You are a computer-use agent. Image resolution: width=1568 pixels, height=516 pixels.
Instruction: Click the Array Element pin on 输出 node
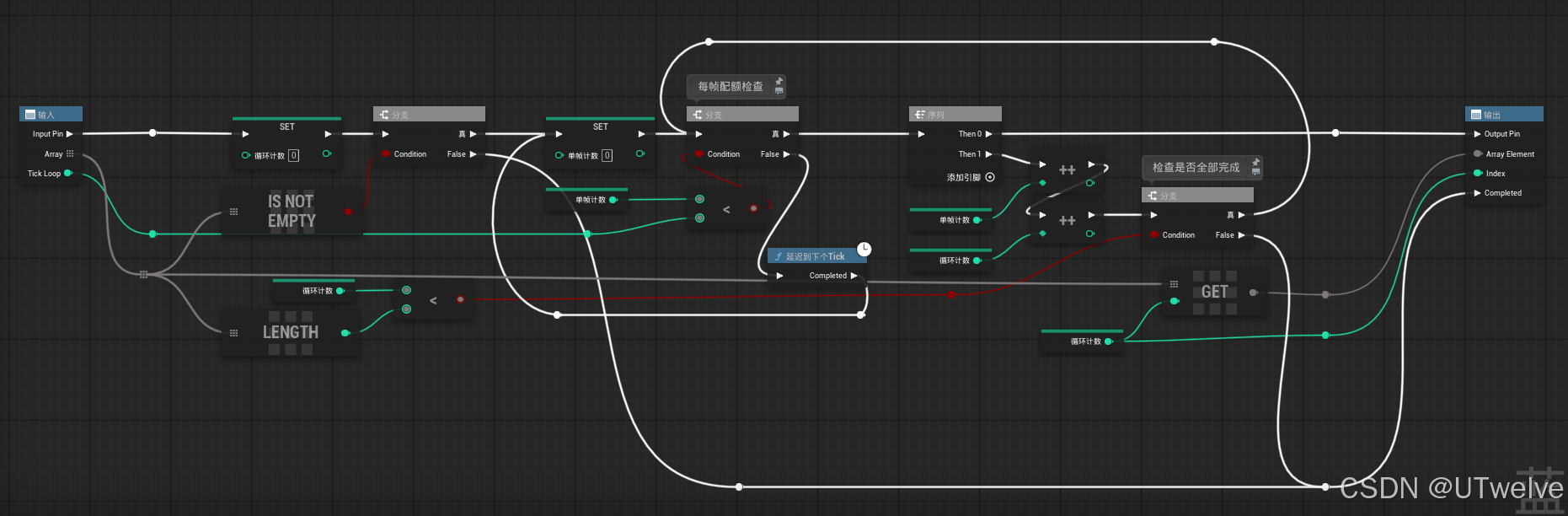pyautogui.click(x=1478, y=154)
